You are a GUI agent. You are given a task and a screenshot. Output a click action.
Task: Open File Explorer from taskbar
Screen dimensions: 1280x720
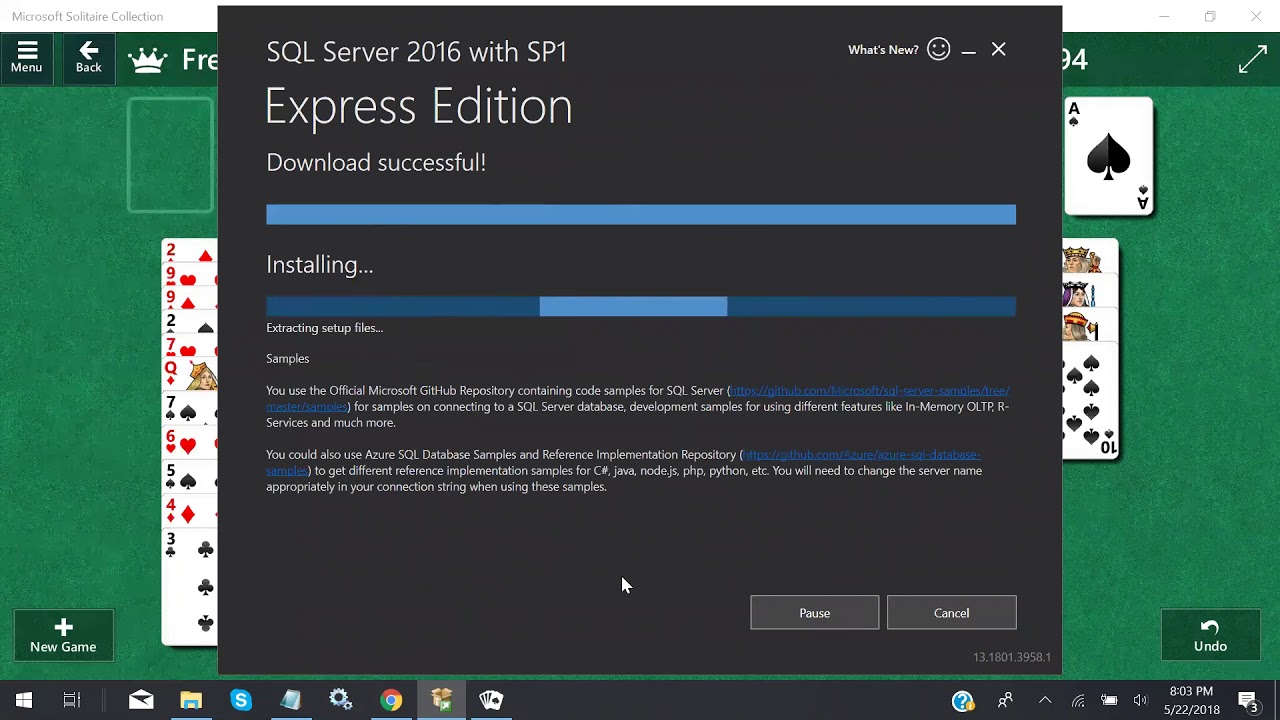click(x=191, y=700)
